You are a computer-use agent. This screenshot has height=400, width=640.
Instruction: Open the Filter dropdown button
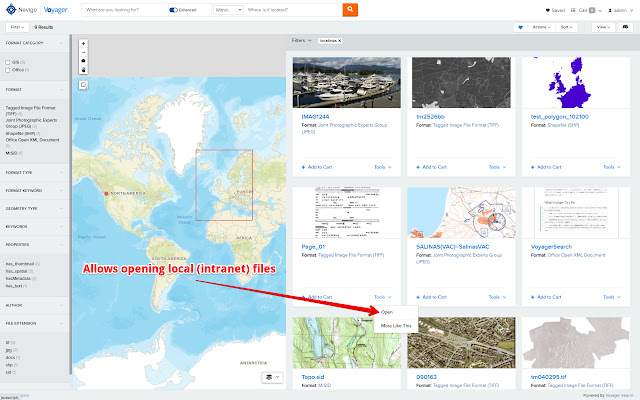[x=17, y=27]
